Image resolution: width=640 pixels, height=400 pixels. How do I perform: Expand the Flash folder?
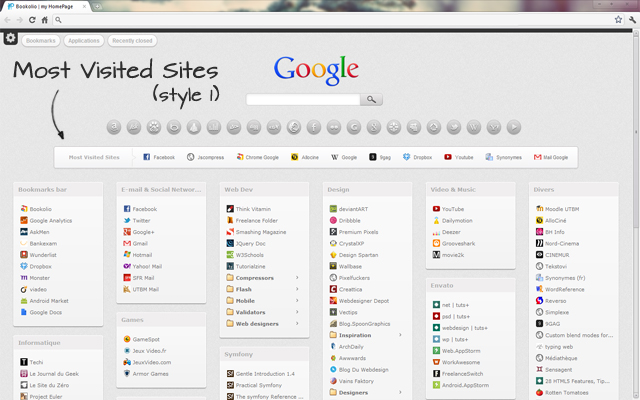click(262, 289)
